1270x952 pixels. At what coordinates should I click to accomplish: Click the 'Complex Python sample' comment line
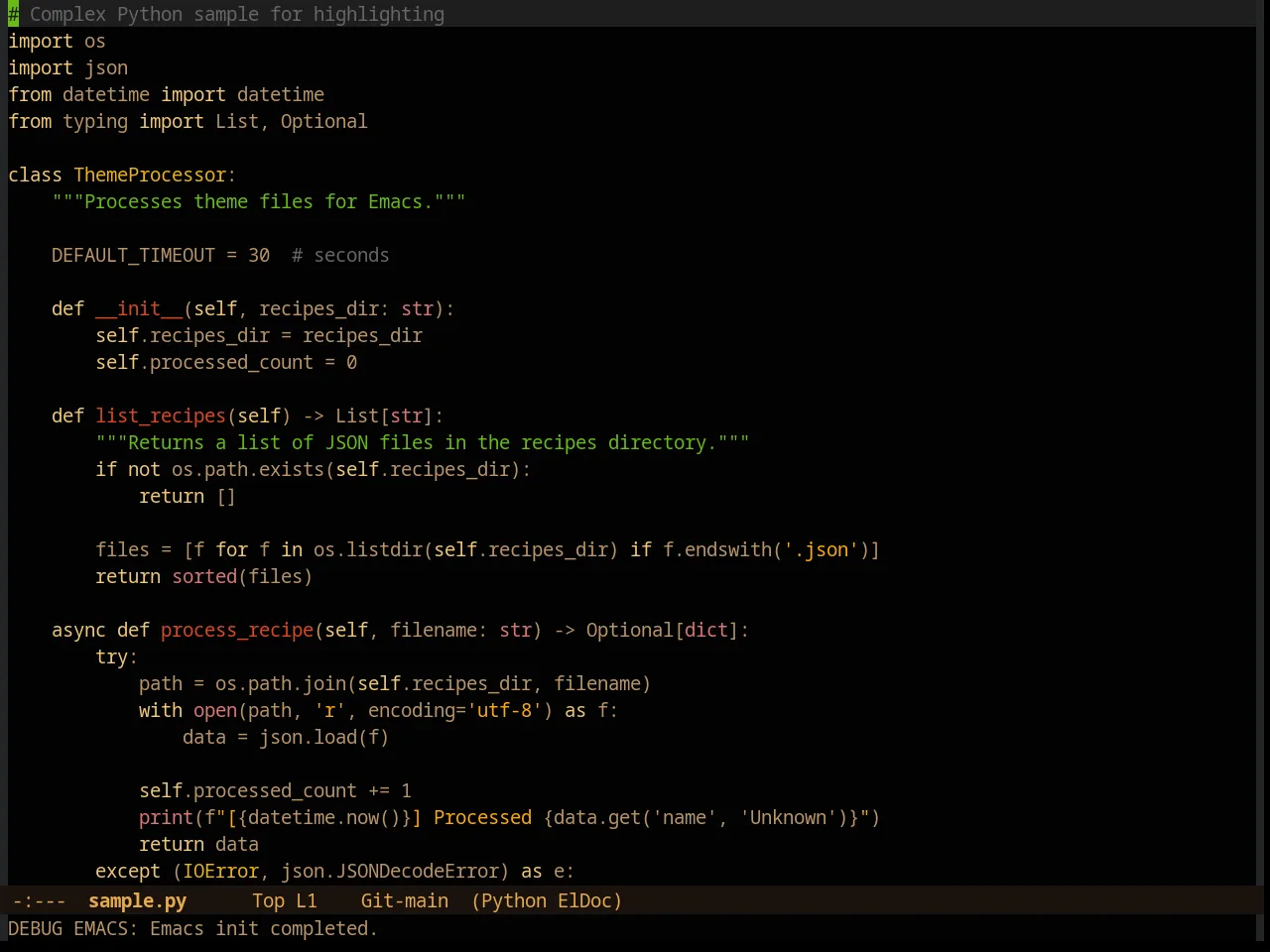click(x=226, y=14)
